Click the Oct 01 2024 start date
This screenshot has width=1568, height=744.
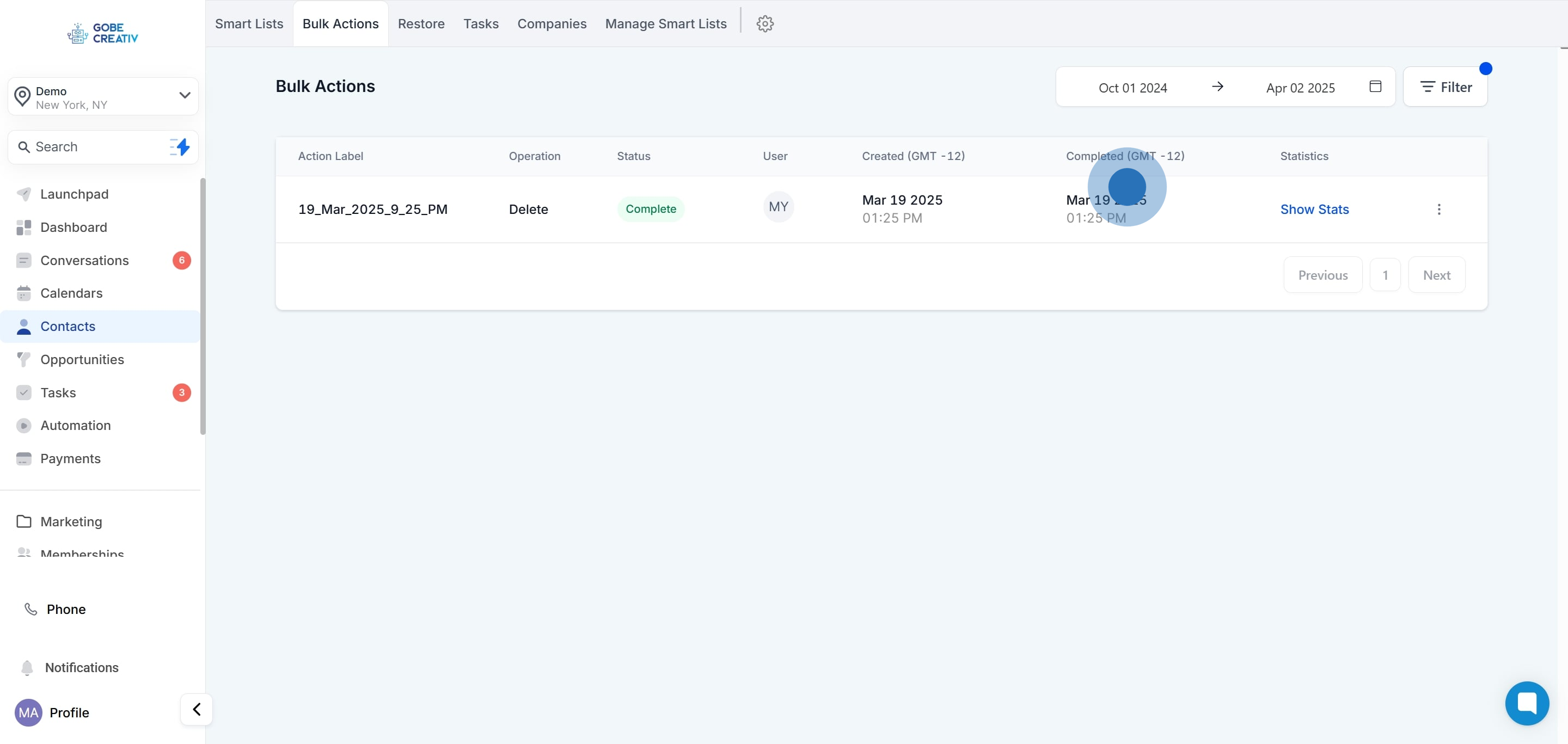tap(1132, 88)
